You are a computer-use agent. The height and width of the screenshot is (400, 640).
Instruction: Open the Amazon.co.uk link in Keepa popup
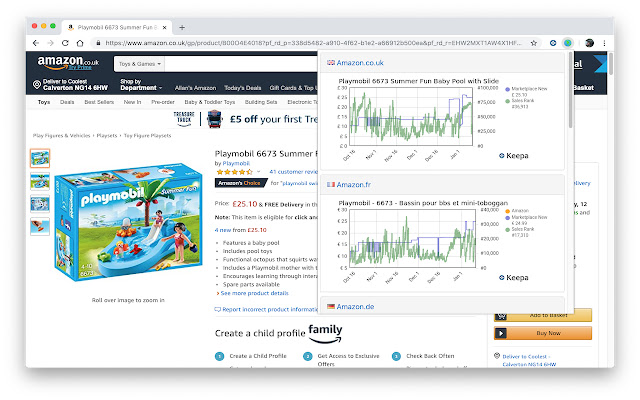tap(360, 63)
